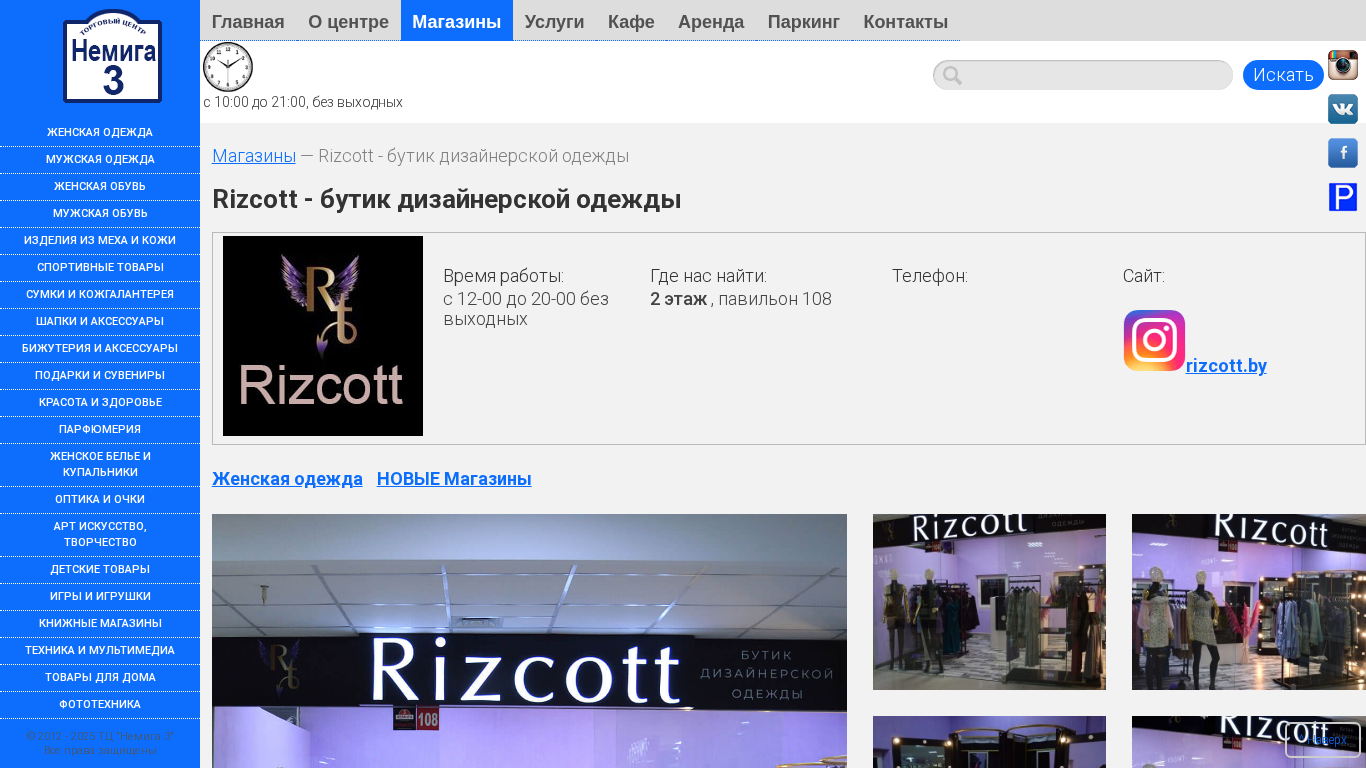1366x768 pixels.
Task: Click the Rizcott store logo image
Action: tap(323, 336)
